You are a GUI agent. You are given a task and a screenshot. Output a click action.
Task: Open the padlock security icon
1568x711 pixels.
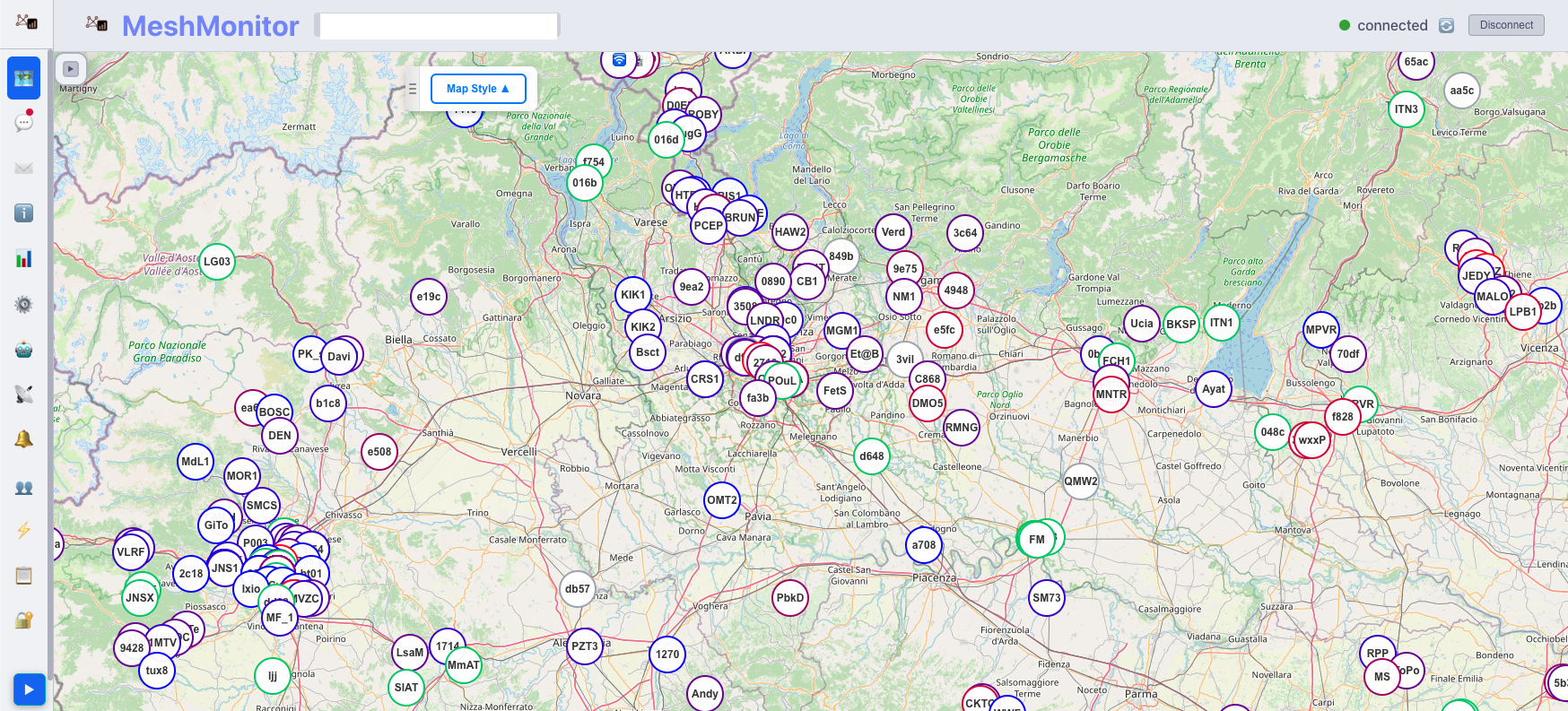tap(24, 620)
